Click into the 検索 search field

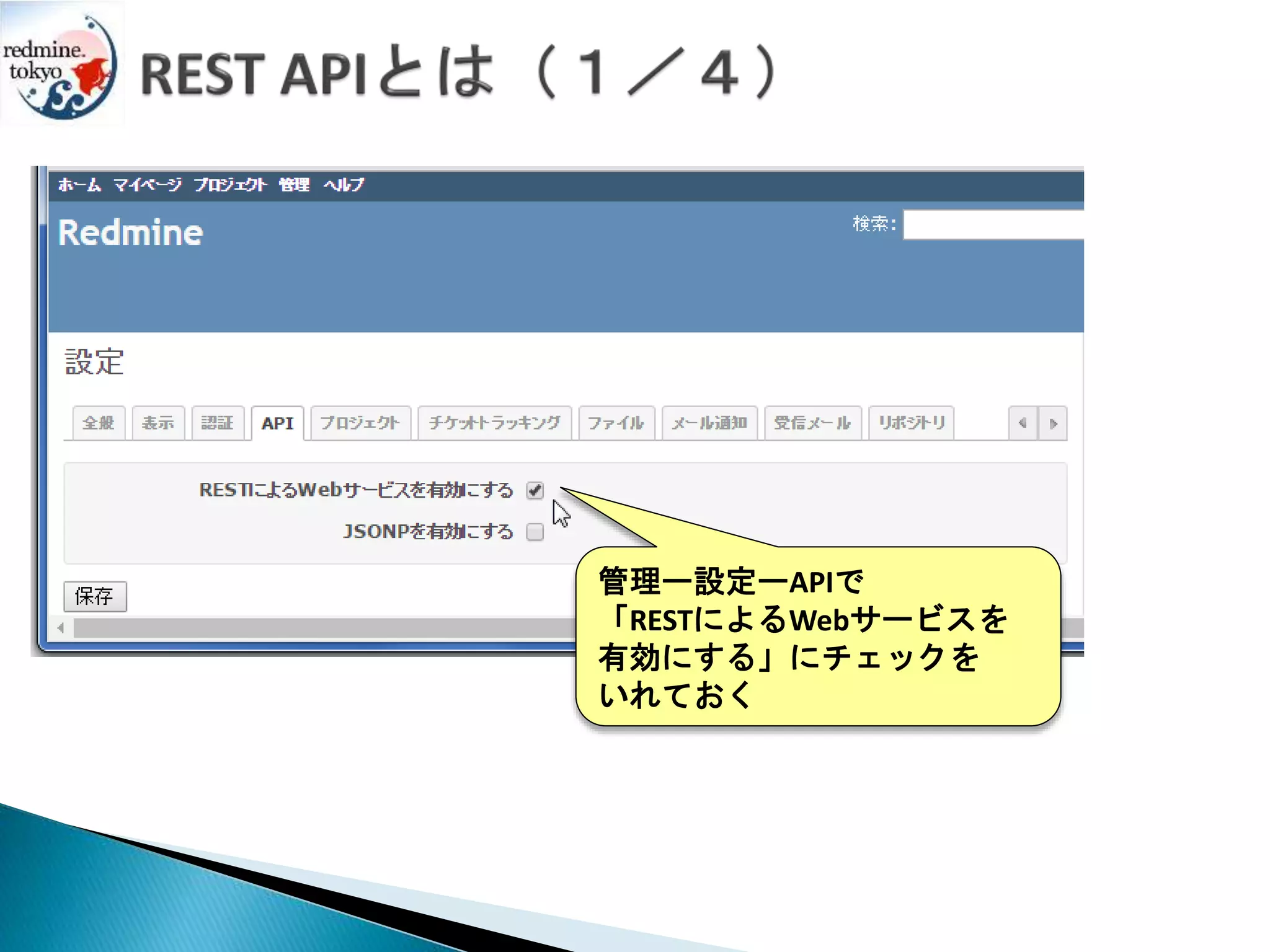tap(993, 224)
